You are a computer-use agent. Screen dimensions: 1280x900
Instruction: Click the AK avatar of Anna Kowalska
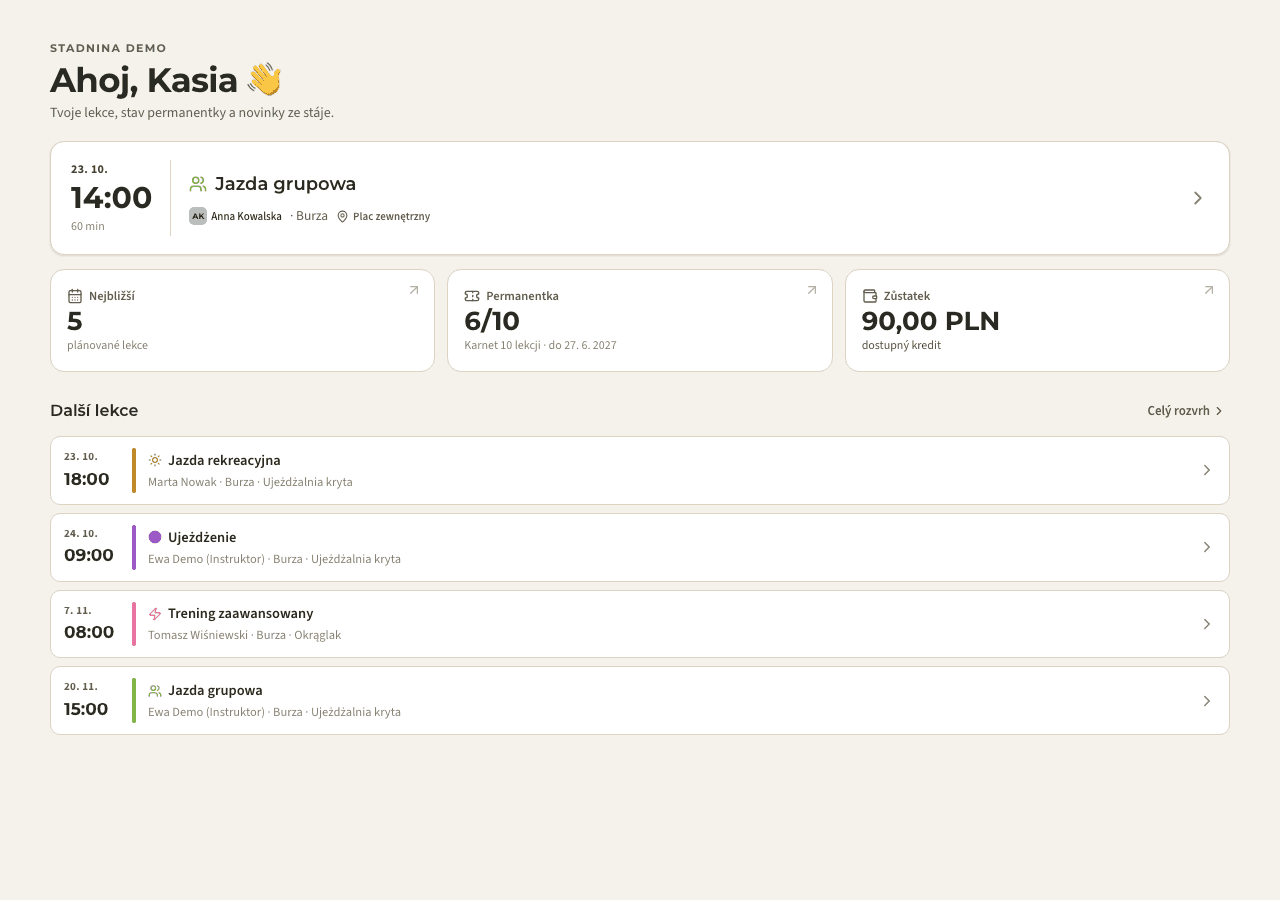198,216
